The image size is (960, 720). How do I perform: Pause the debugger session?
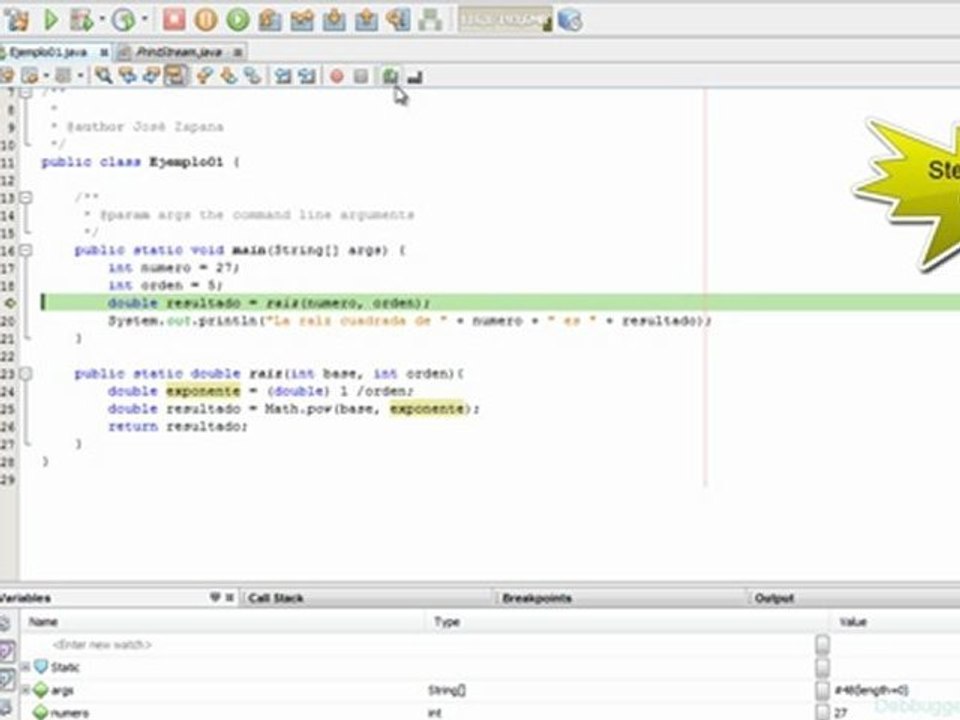point(206,20)
